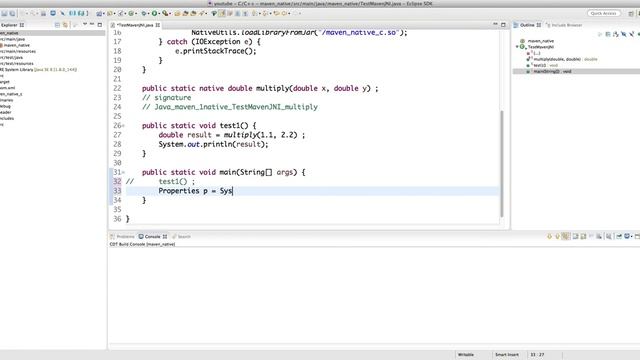
Task: Select the Includes folder in Explorer
Action: click(x=7, y=118)
